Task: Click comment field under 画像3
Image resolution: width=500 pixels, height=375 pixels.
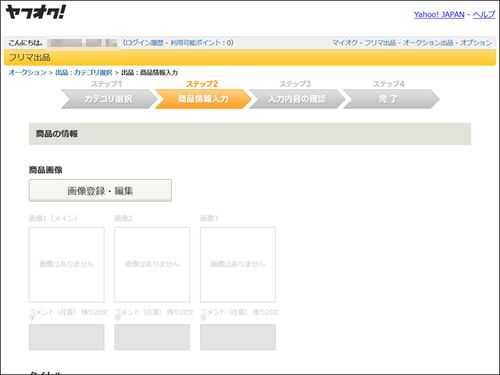Action: 238,337
